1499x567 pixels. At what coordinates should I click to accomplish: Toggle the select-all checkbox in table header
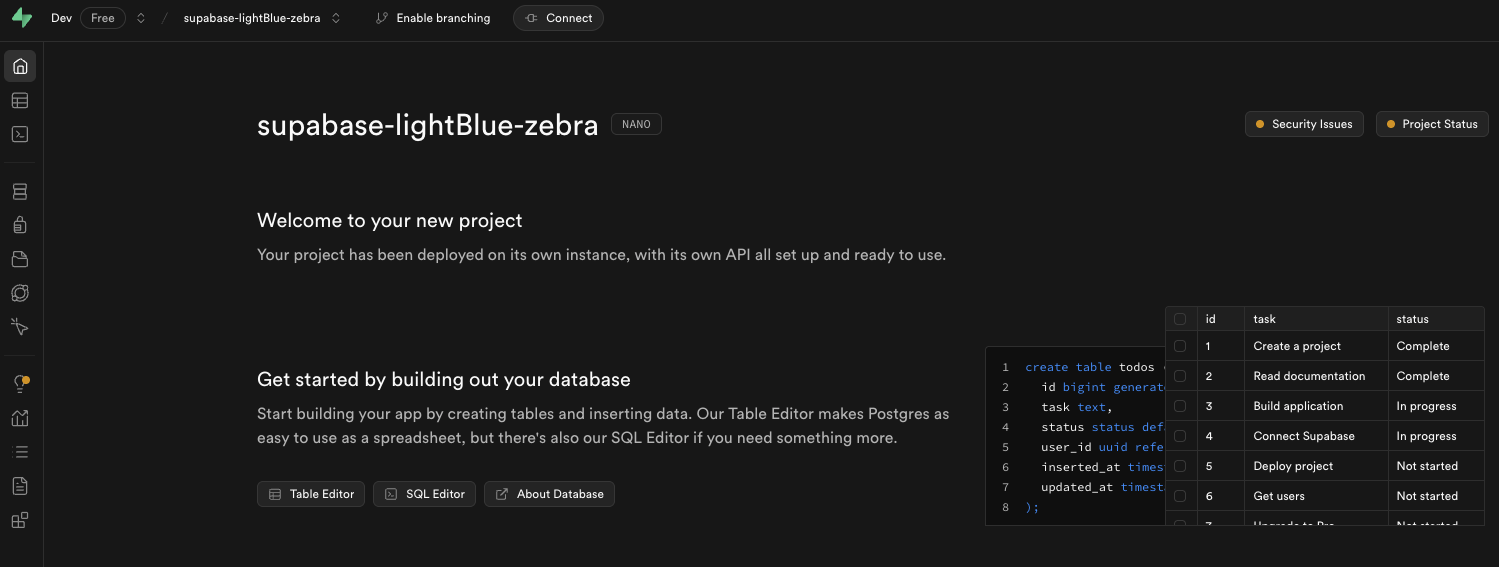pos(1180,319)
